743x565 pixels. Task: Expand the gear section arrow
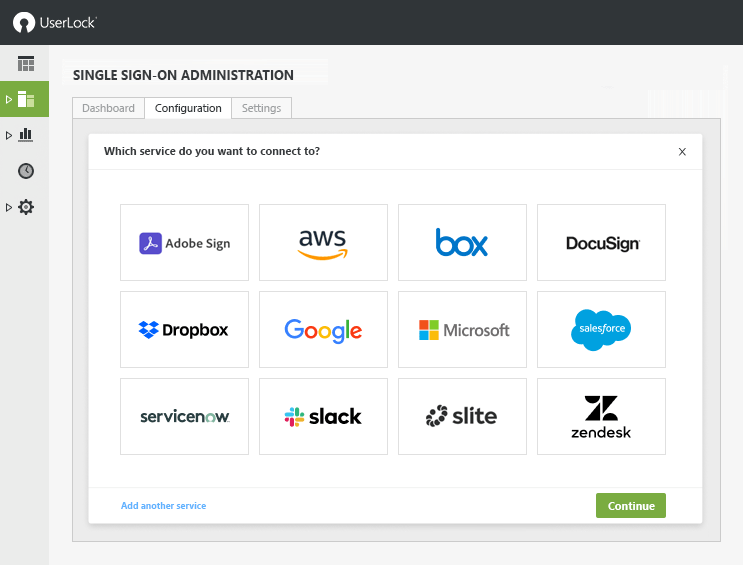click(9, 208)
